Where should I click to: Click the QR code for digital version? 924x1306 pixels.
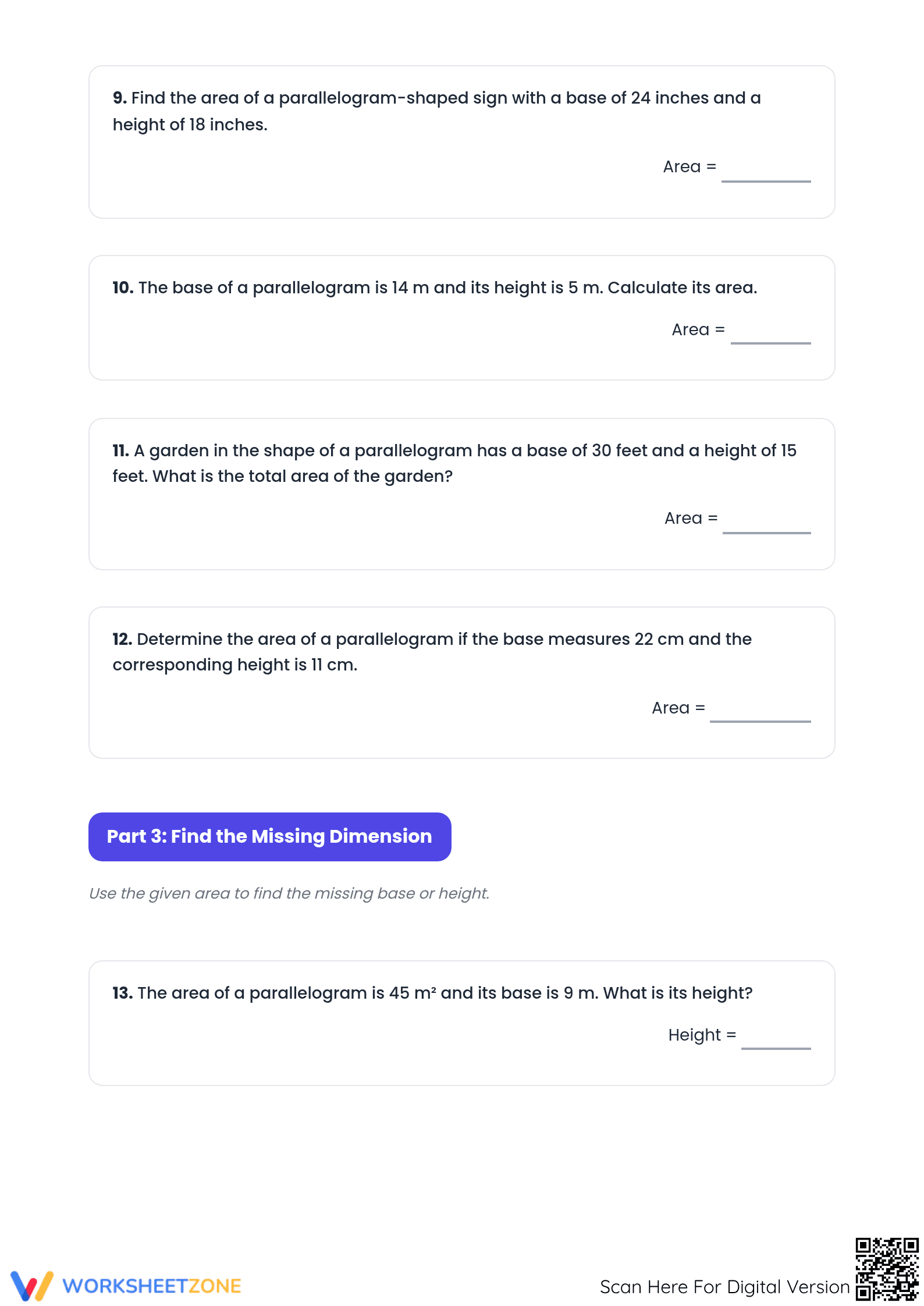[x=887, y=1269]
